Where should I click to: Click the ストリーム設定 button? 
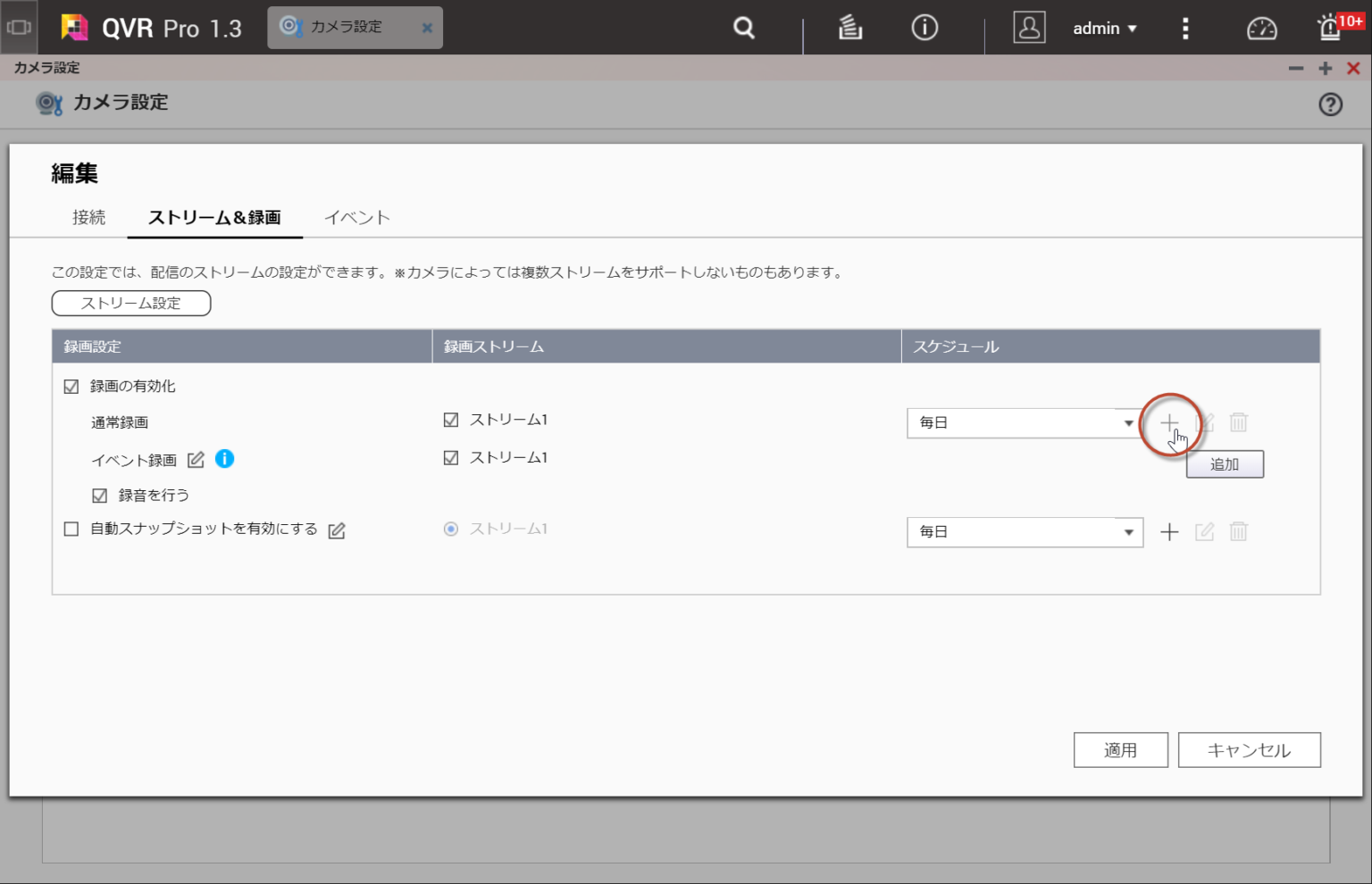131,304
